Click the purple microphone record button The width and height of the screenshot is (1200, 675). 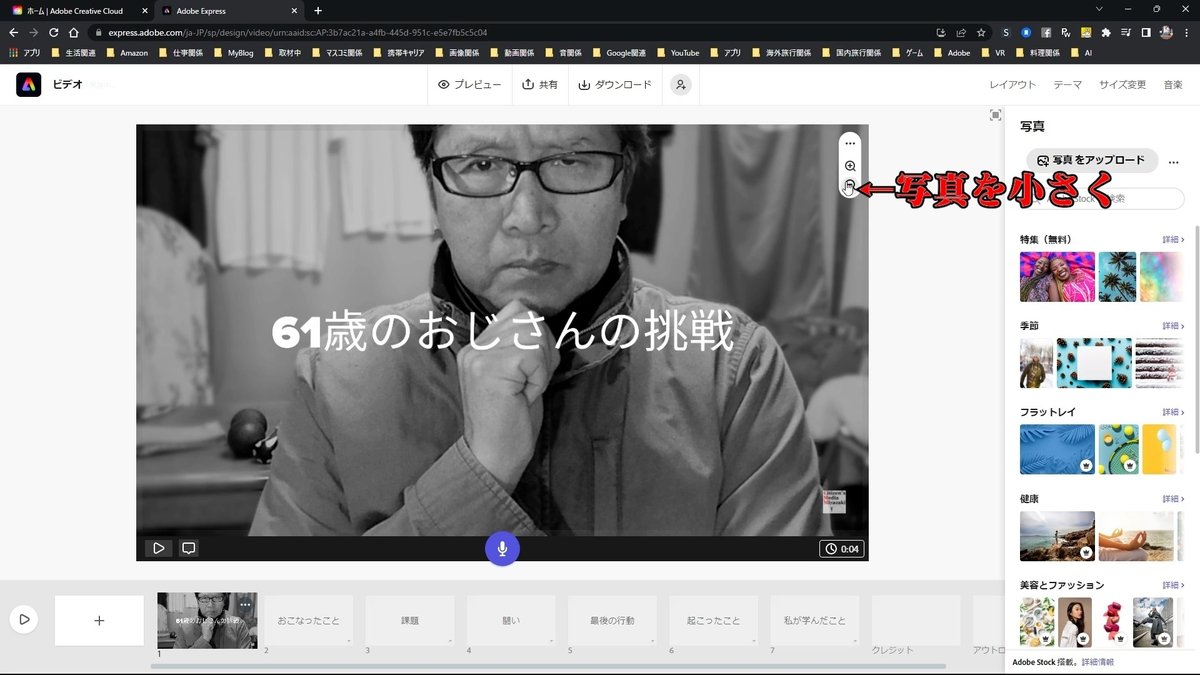click(502, 549)
